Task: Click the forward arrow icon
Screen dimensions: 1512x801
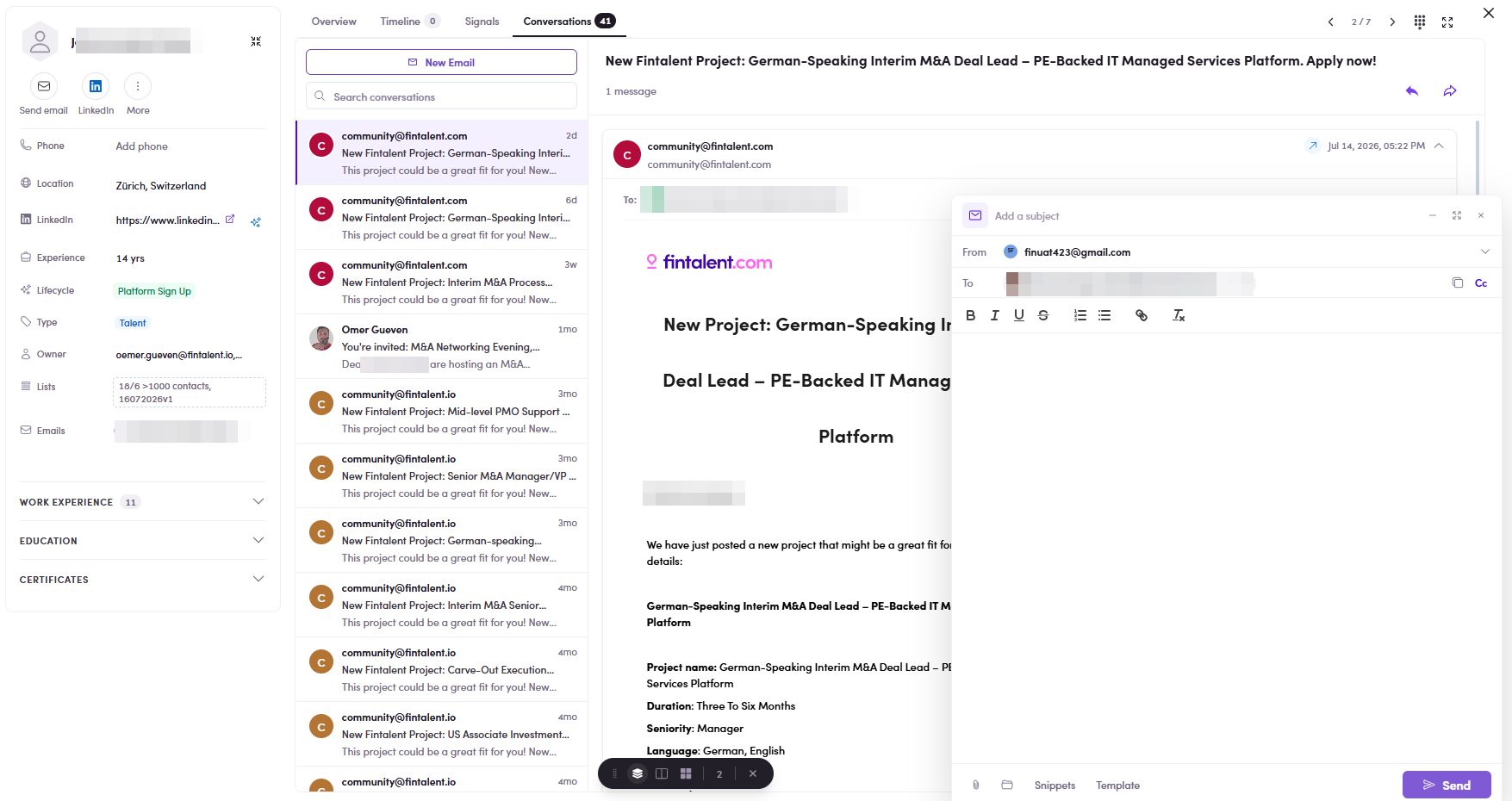Action: 1450,91
